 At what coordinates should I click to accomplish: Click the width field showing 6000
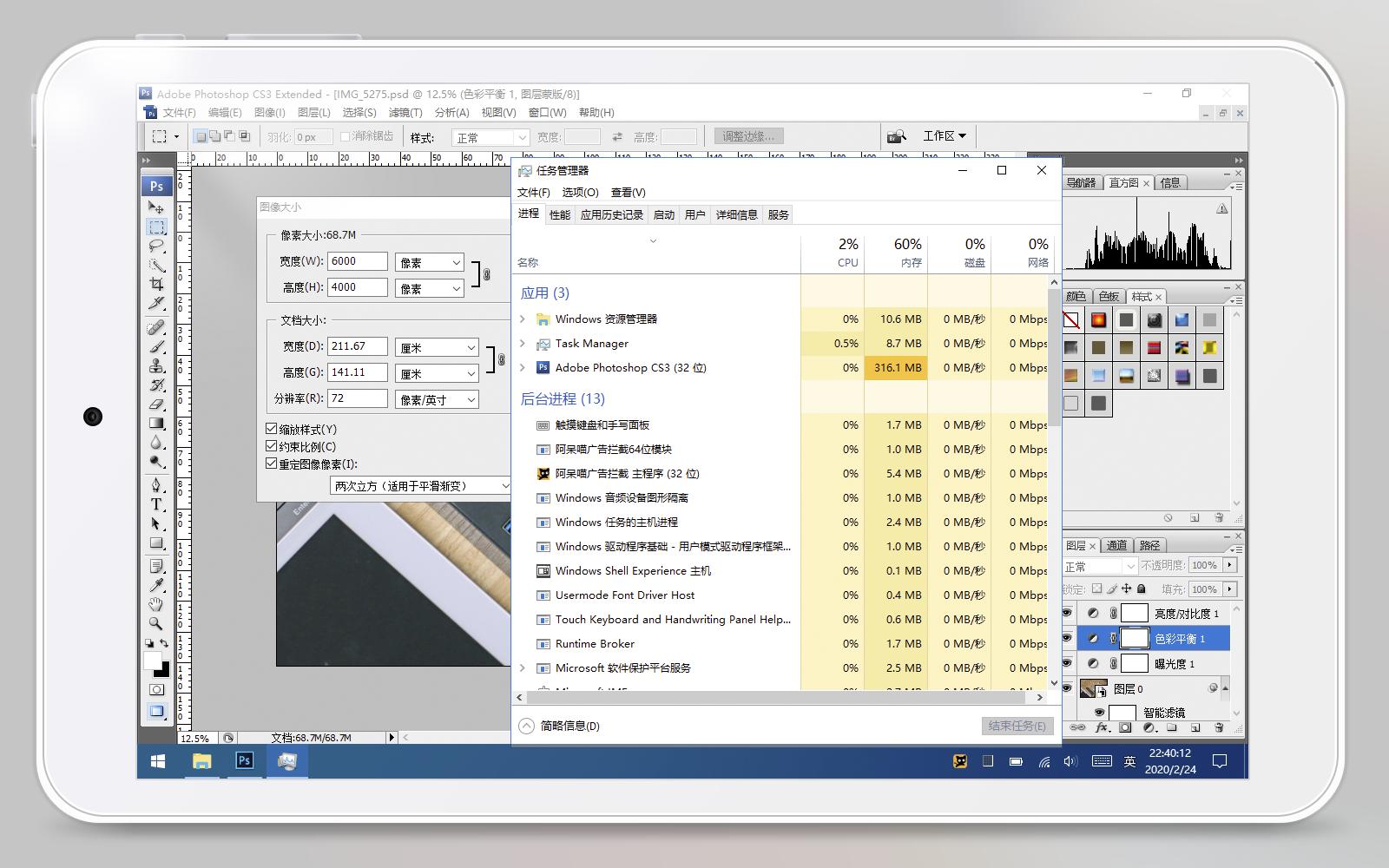[357, 260]
